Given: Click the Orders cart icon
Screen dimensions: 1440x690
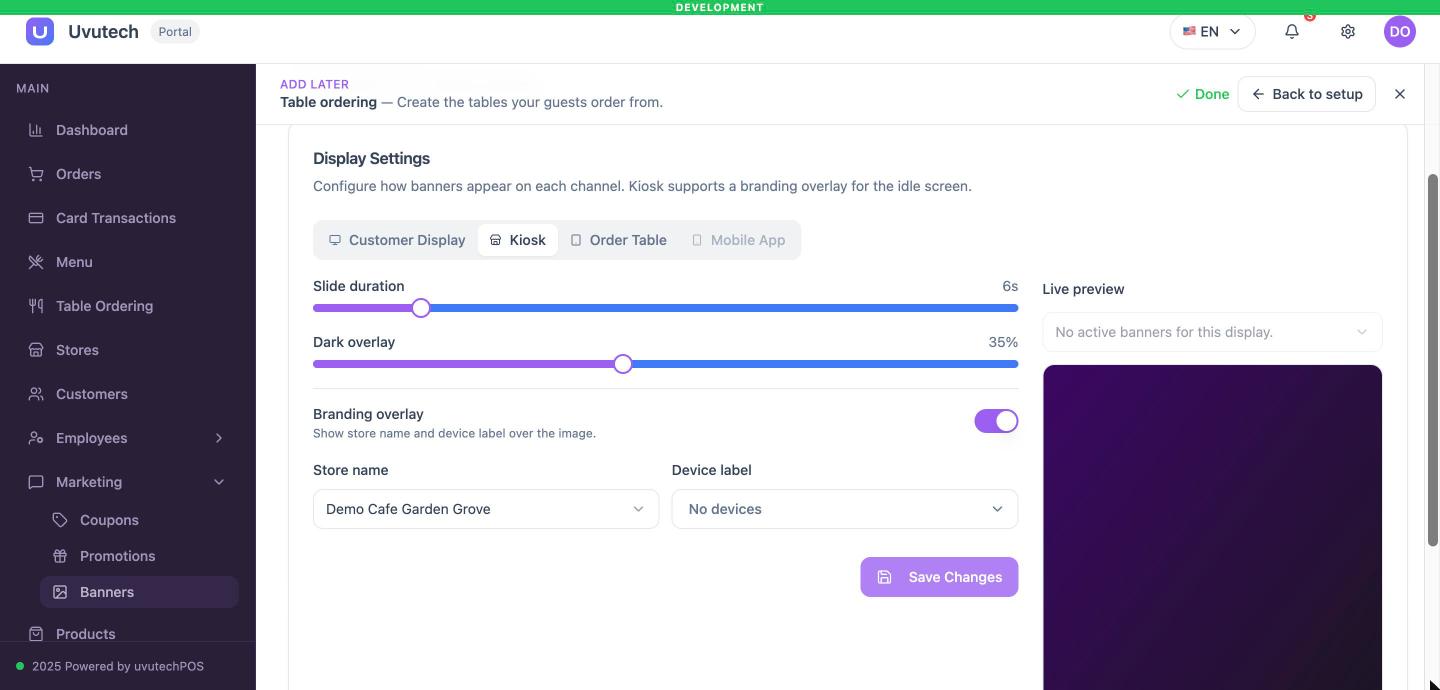Looking at the screenshot, I should tap(36, 174).
